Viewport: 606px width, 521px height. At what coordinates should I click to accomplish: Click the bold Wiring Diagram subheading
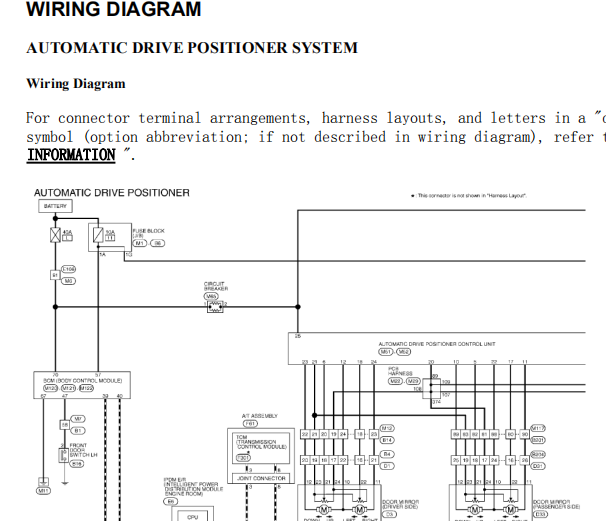point(76,84)
